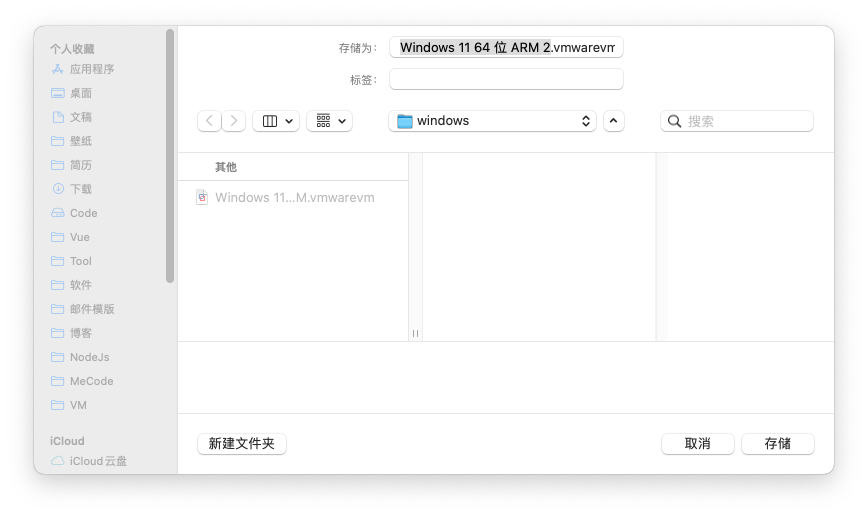The height and width of the screenshot is (516, 868).
Task: Click the 标签 tags field
Action: (507, 79)
